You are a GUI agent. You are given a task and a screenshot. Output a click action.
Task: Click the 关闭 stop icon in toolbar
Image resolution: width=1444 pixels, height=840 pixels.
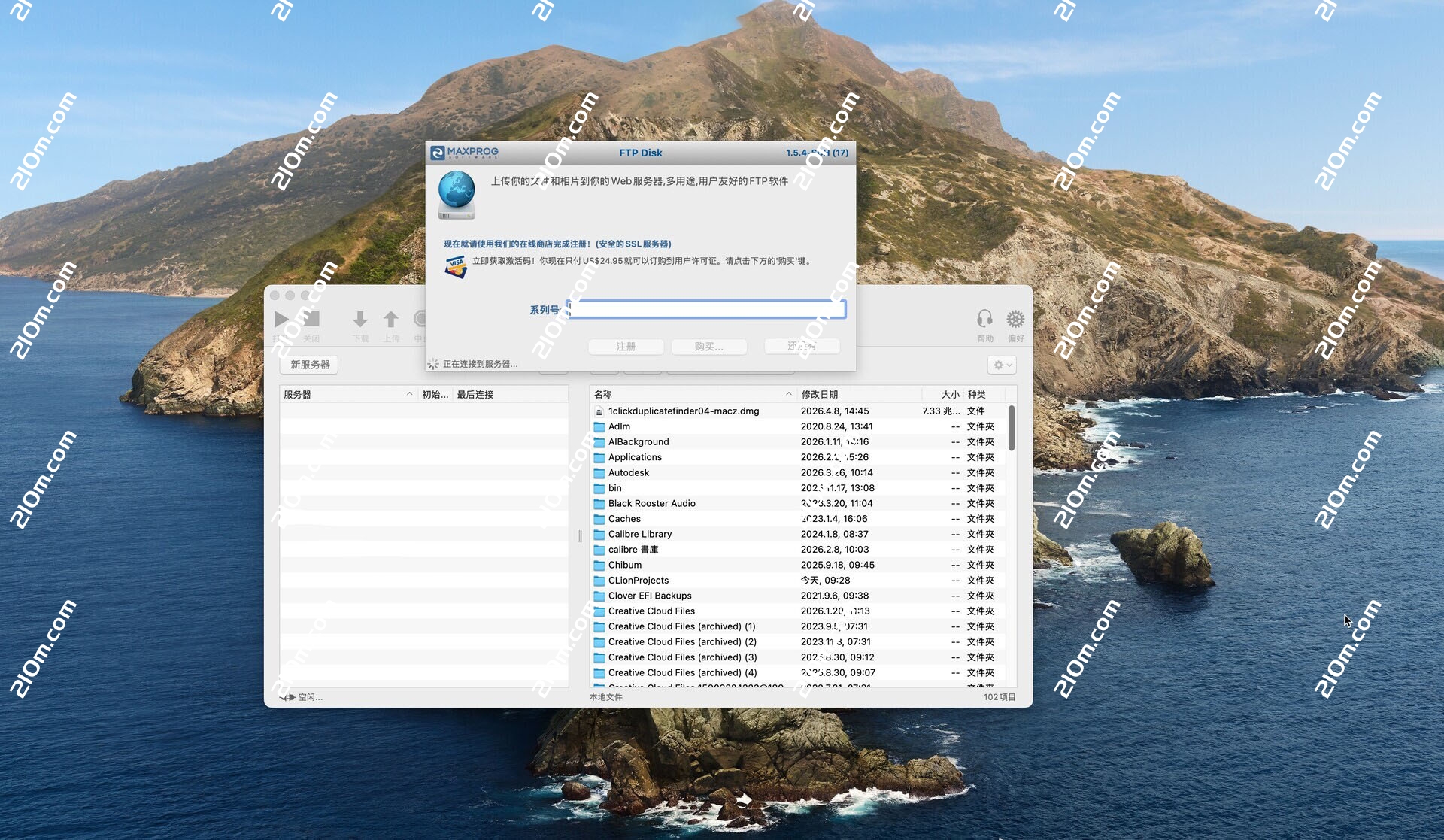tap(312, 319)
